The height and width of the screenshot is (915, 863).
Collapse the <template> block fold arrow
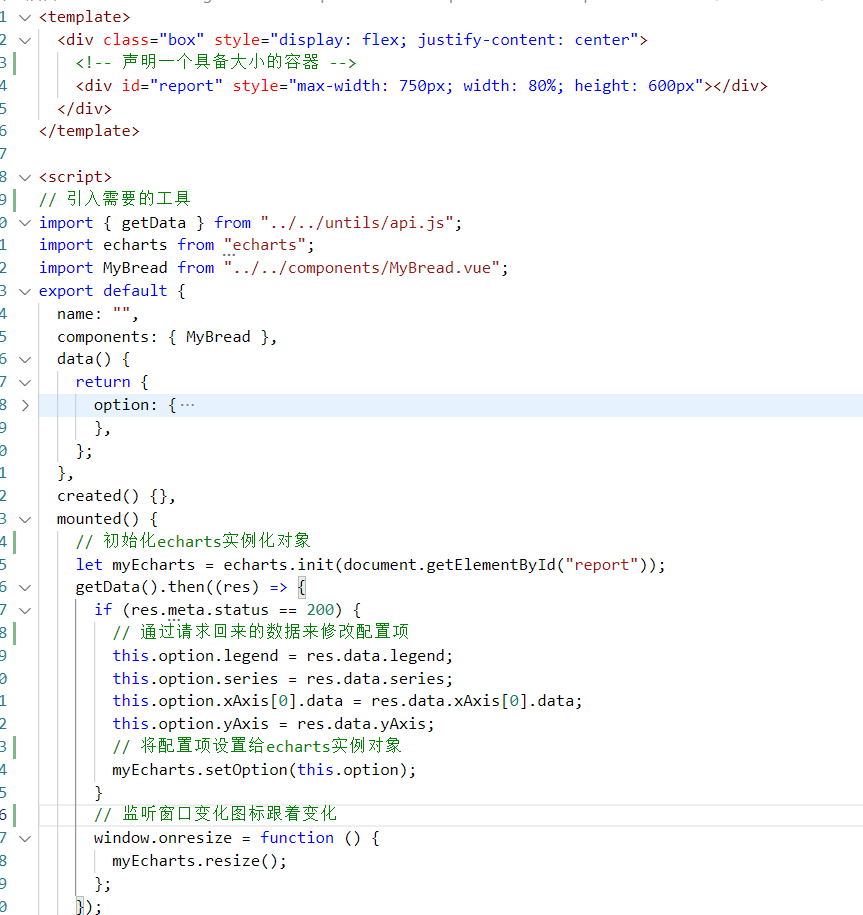[25, 17]
